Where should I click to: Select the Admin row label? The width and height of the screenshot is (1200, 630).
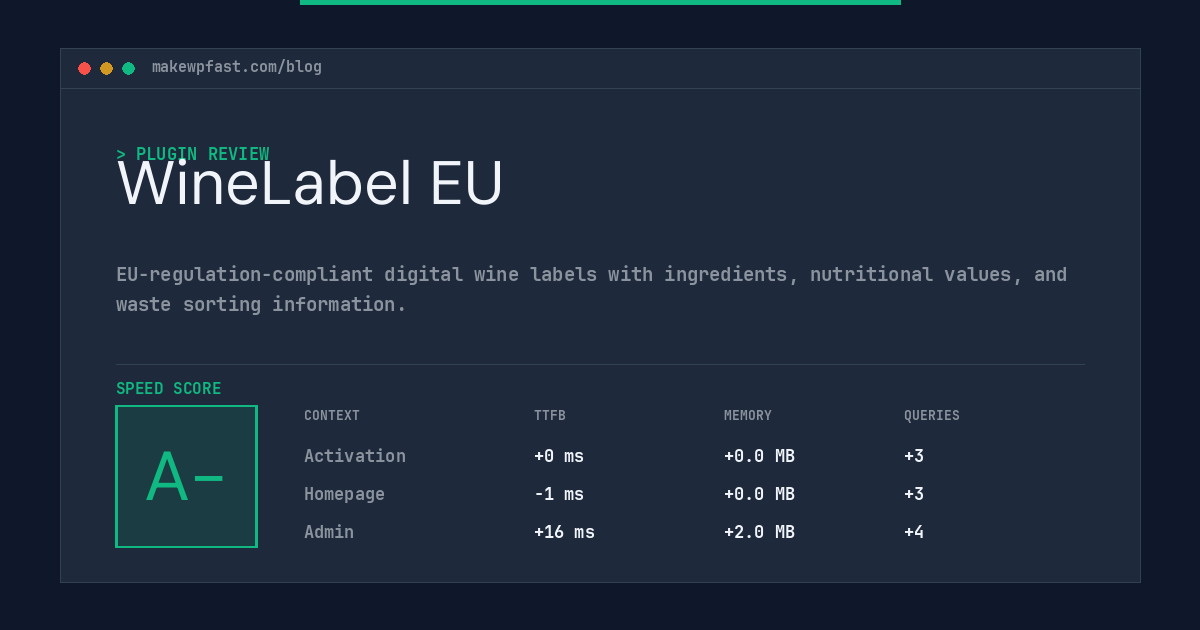click(329, 532)
